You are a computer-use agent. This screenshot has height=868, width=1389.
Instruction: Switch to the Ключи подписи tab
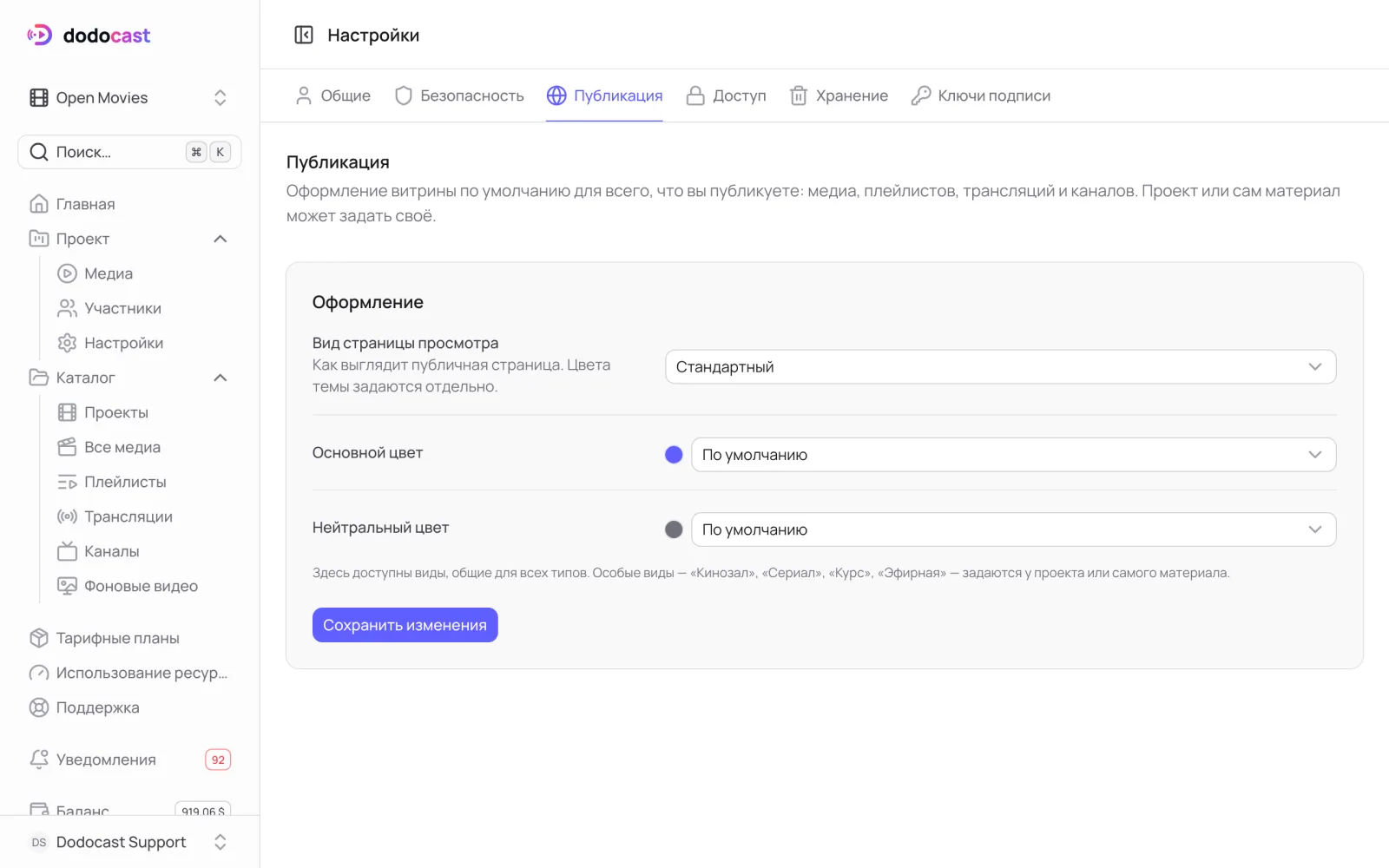(981, 95)
